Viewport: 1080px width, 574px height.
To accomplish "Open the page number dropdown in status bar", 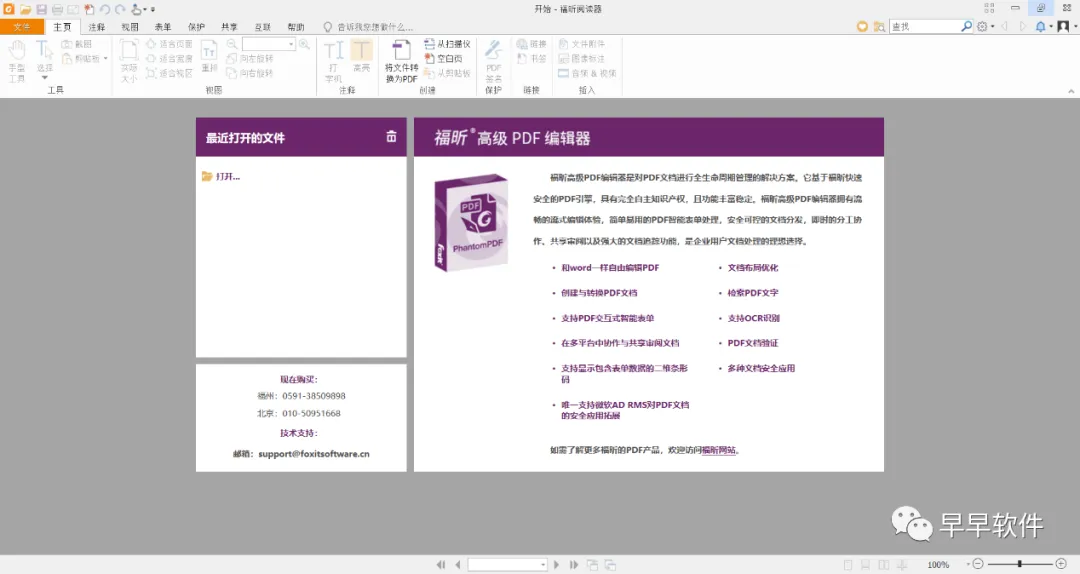I will point(543,565).
